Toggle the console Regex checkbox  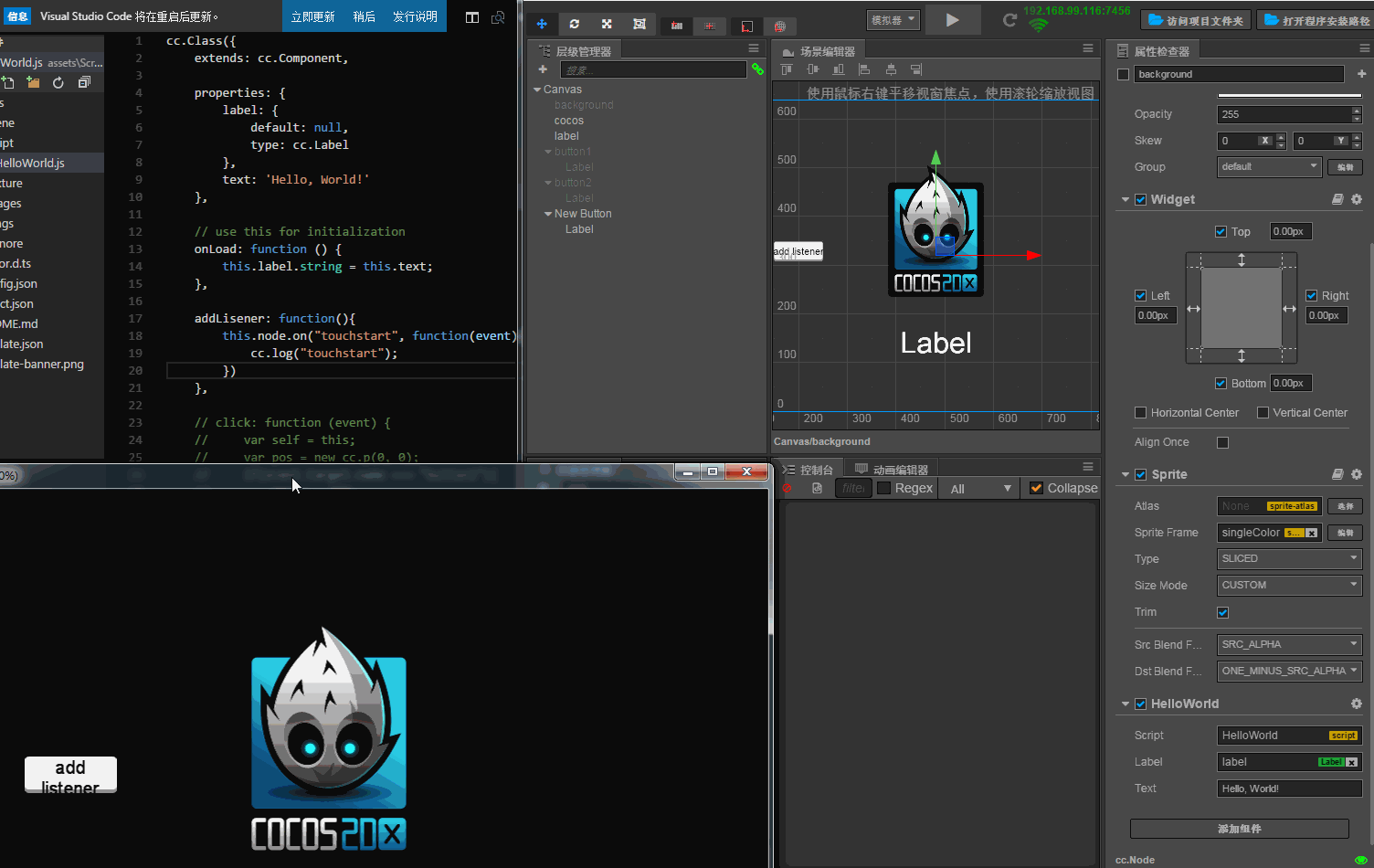(883, 488)
